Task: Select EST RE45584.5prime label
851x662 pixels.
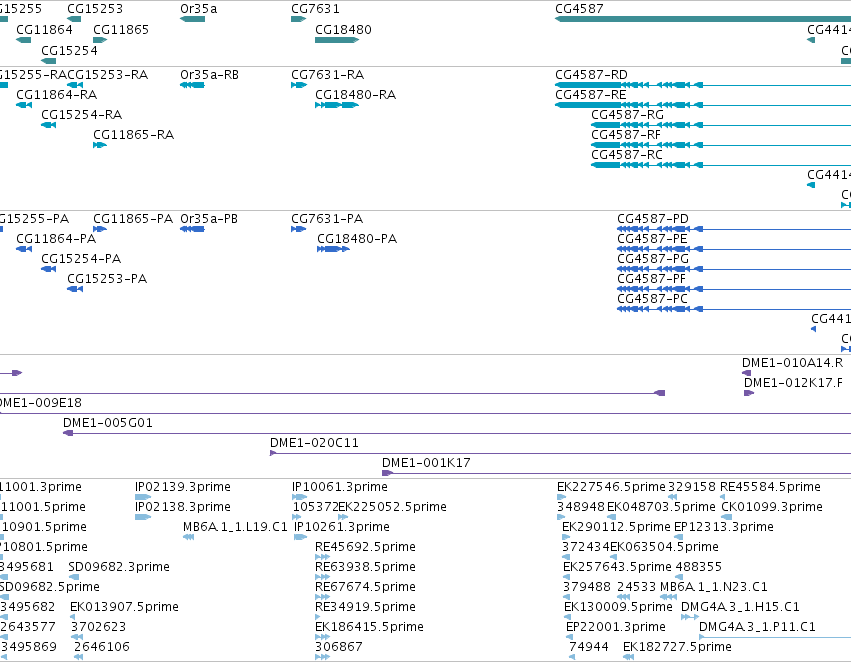Action: click(x=770, y=487)
